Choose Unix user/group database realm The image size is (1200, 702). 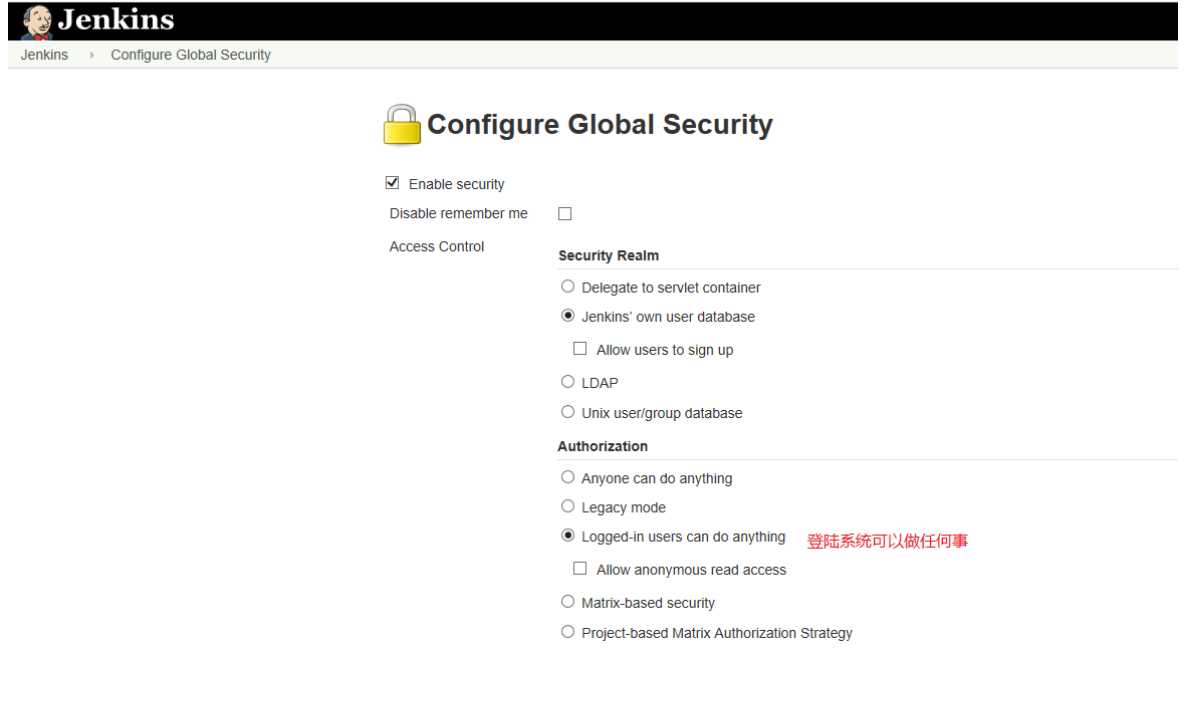[x=568, y=412]
